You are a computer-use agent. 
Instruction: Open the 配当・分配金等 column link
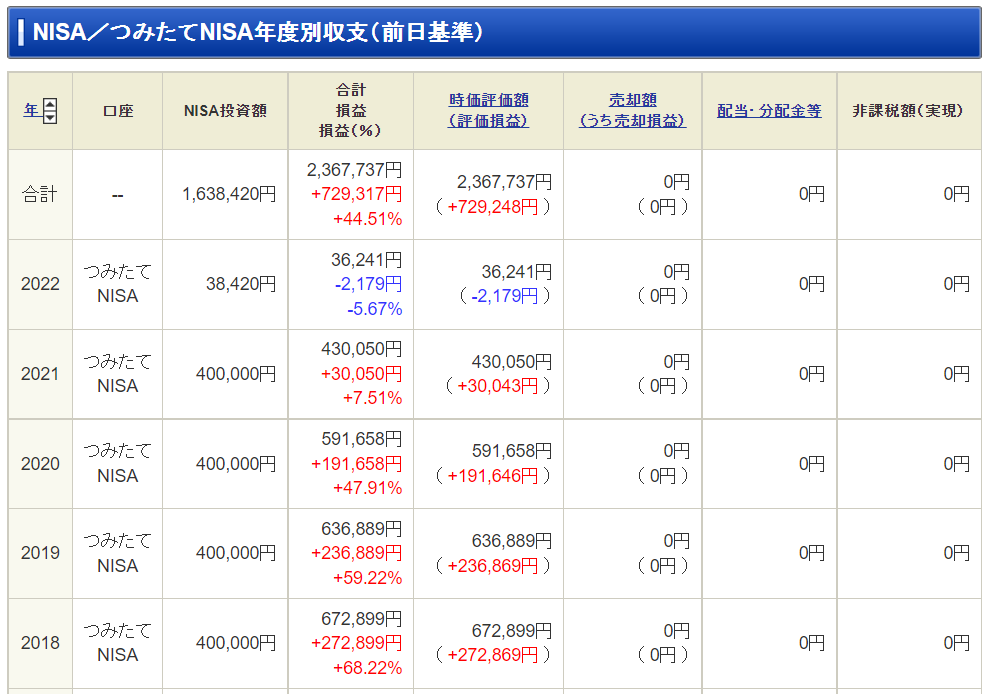tap(769, 111)
